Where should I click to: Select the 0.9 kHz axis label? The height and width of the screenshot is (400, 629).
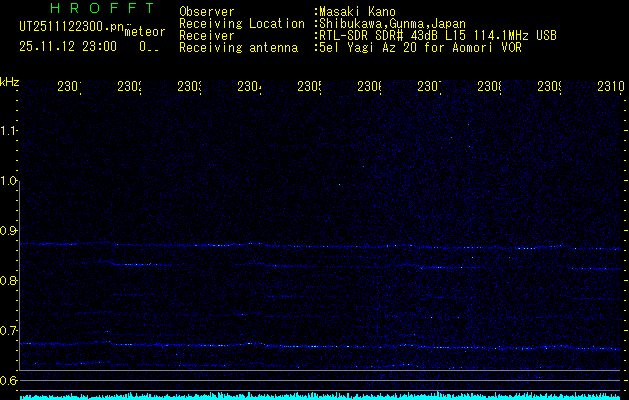[x=9, y=231]
